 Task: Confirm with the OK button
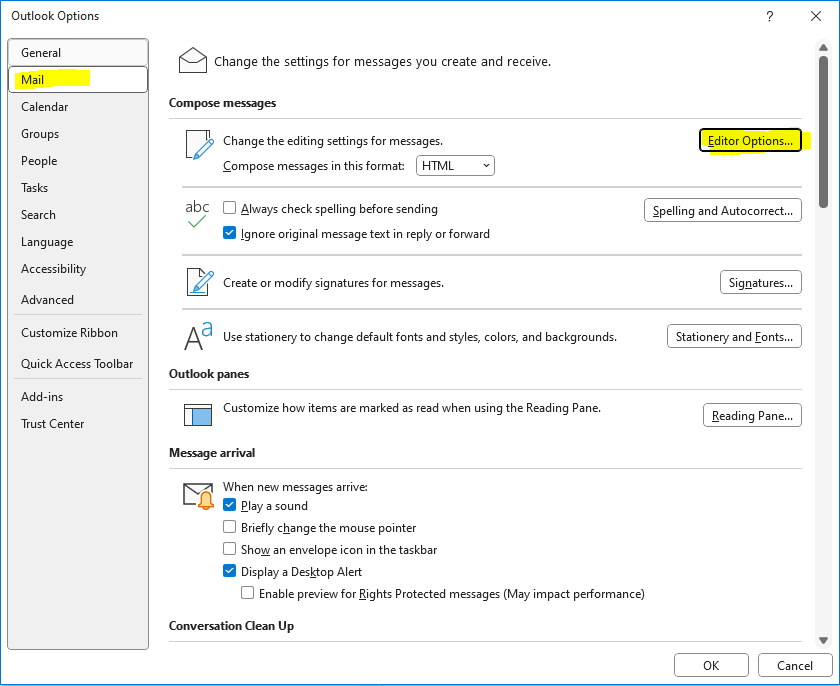(x=711, y=665)
